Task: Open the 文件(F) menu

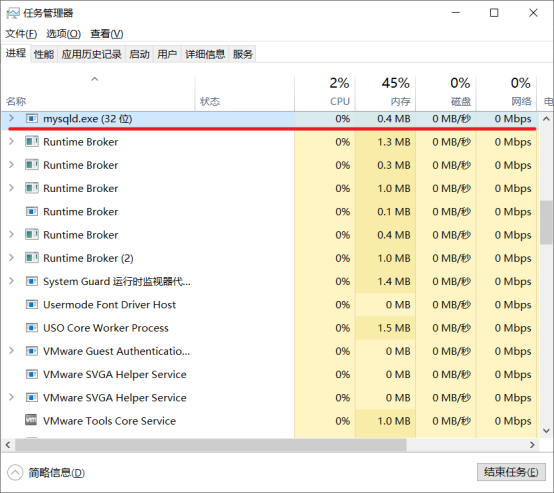Action: (21, 34)
